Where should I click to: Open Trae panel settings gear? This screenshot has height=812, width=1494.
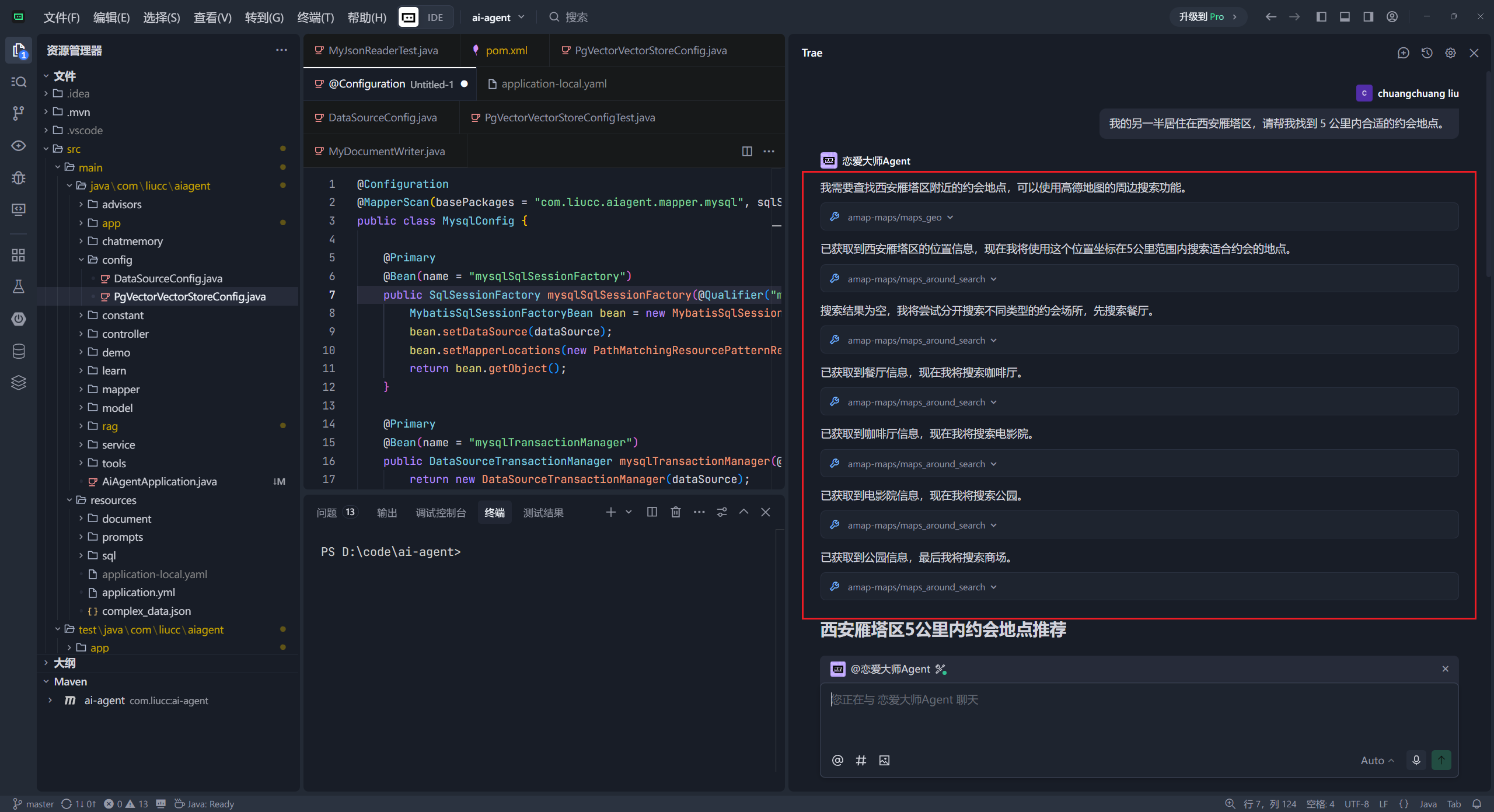tap(1450, 53)
